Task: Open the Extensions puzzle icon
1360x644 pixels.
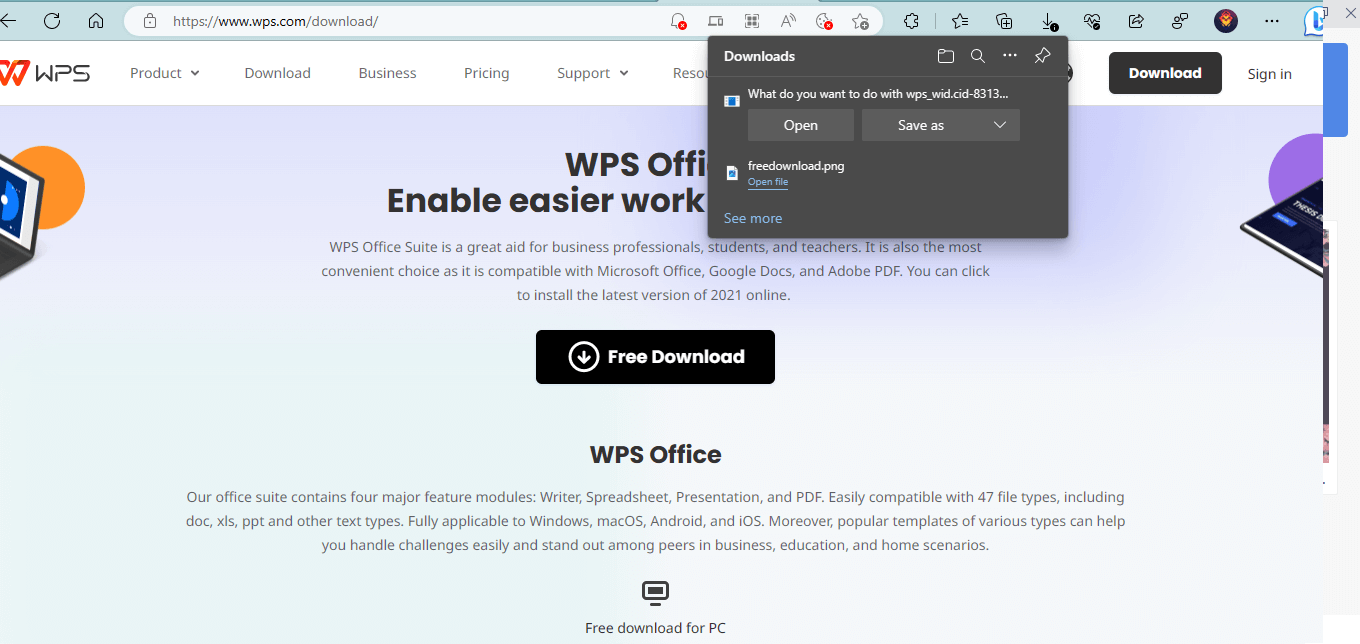Action: tap(911, 20)
